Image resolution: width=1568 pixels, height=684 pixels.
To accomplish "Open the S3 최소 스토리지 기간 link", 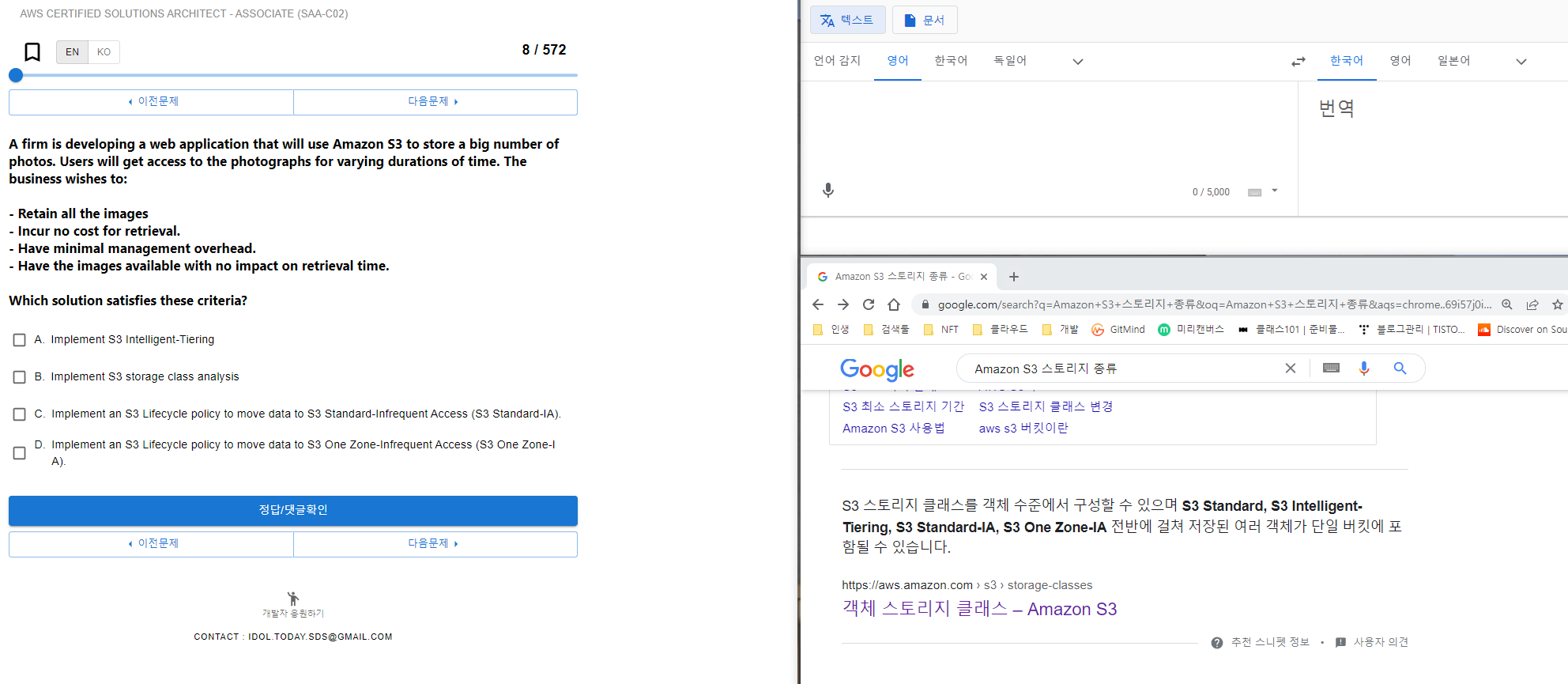I will click(903, 406).
